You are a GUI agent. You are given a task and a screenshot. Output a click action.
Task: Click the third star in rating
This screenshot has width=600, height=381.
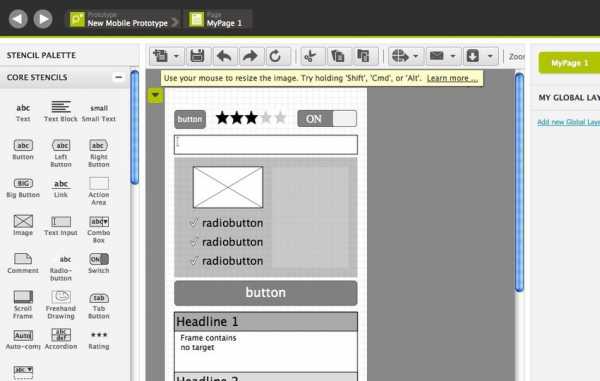coord(251,118)
